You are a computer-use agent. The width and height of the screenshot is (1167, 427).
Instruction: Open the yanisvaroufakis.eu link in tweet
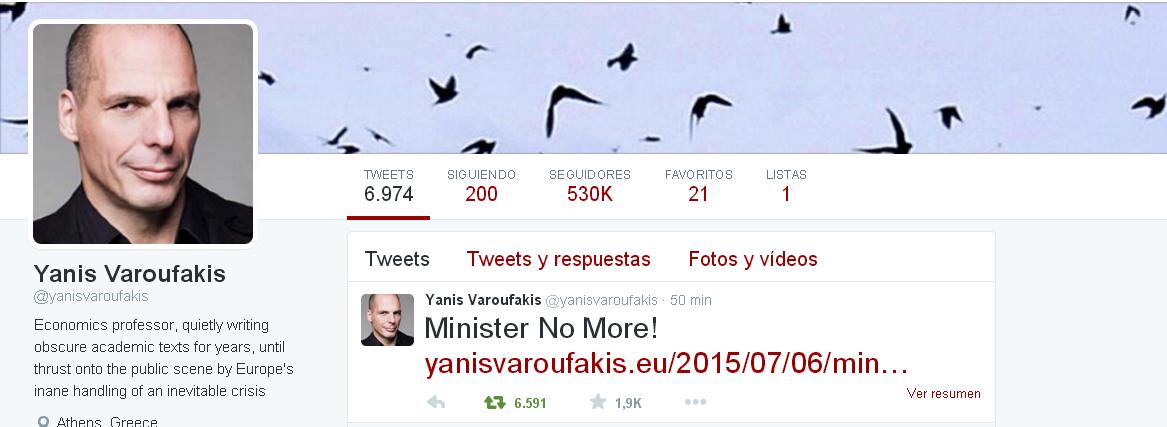pos(667,365)
